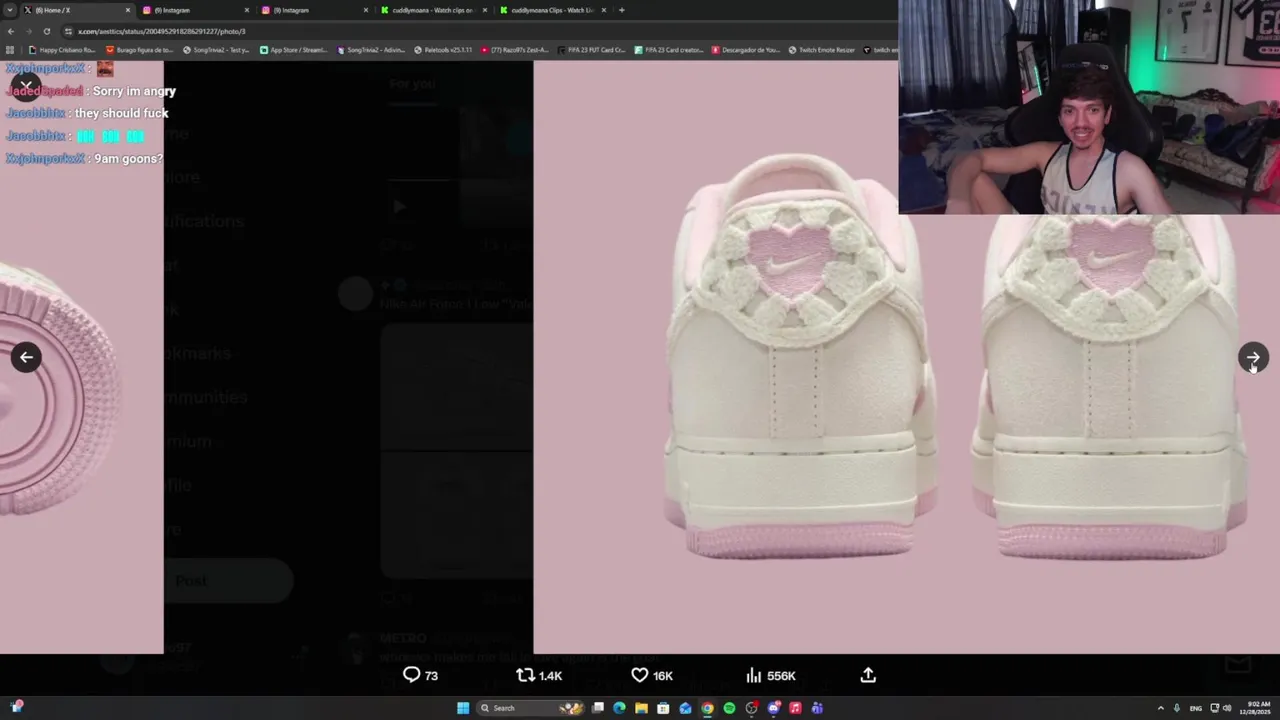Click the ENG language indicator
The image size is (1280, 720).
coord(1196,708)
